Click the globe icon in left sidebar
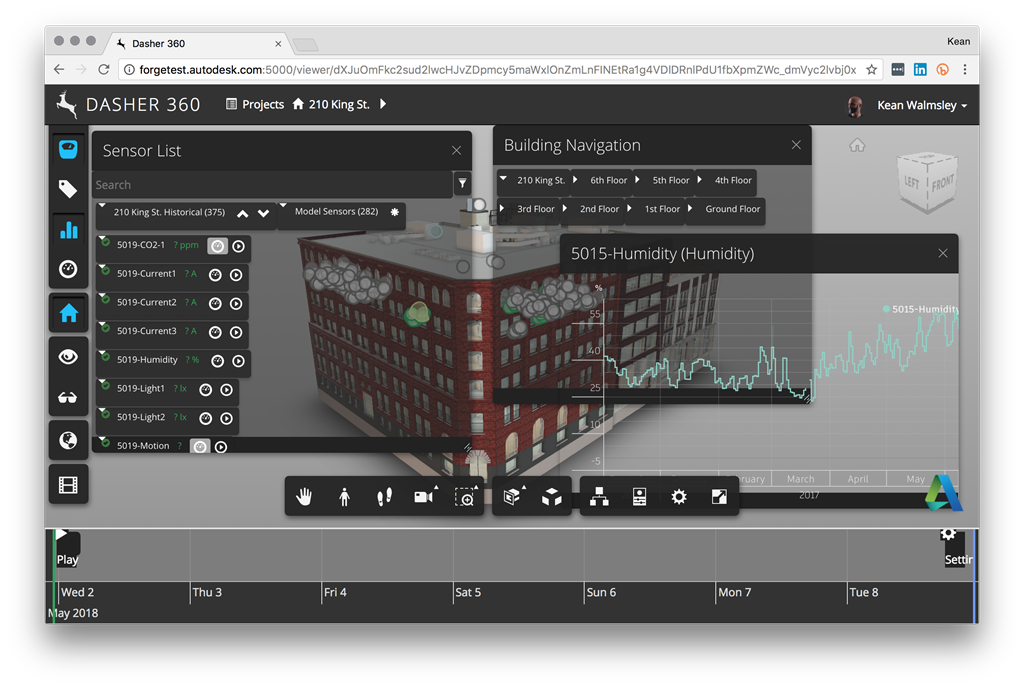 pos(68,440)
